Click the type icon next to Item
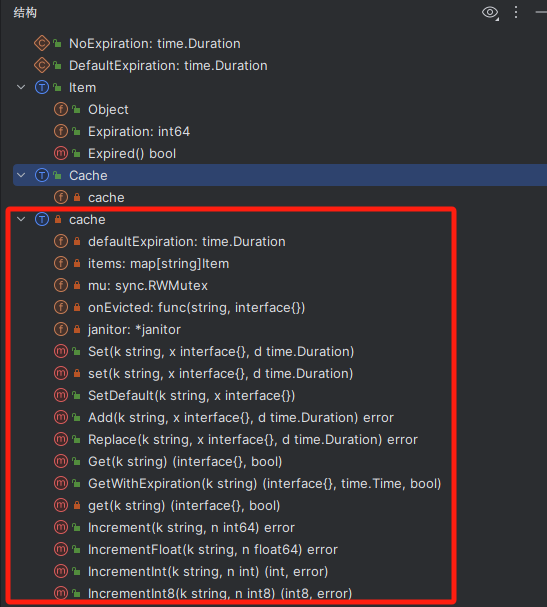 click(x=42, y=87)
